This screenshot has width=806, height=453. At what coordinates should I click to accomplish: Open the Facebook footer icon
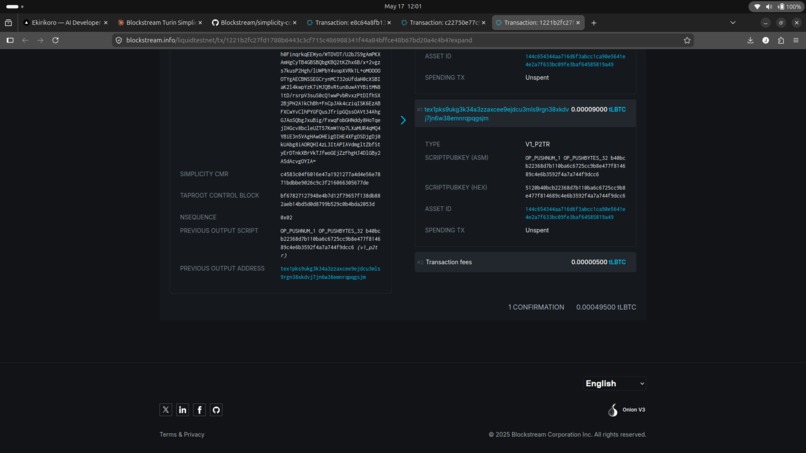[199, 410]
